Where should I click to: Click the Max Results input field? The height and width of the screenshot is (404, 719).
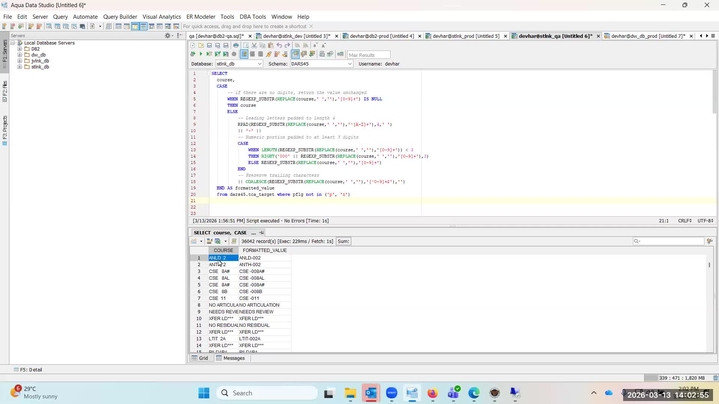click(368, 54)
